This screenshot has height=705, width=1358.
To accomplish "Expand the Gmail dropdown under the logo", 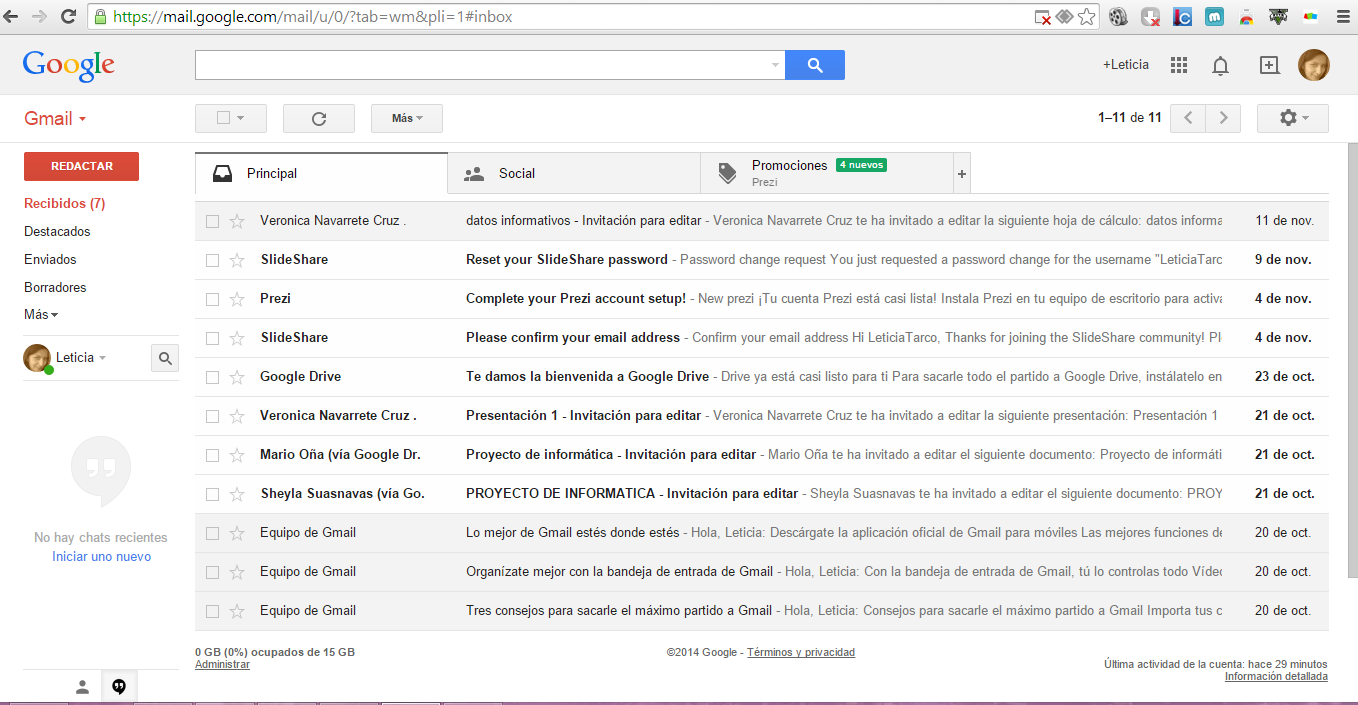I will click(54, 118).
